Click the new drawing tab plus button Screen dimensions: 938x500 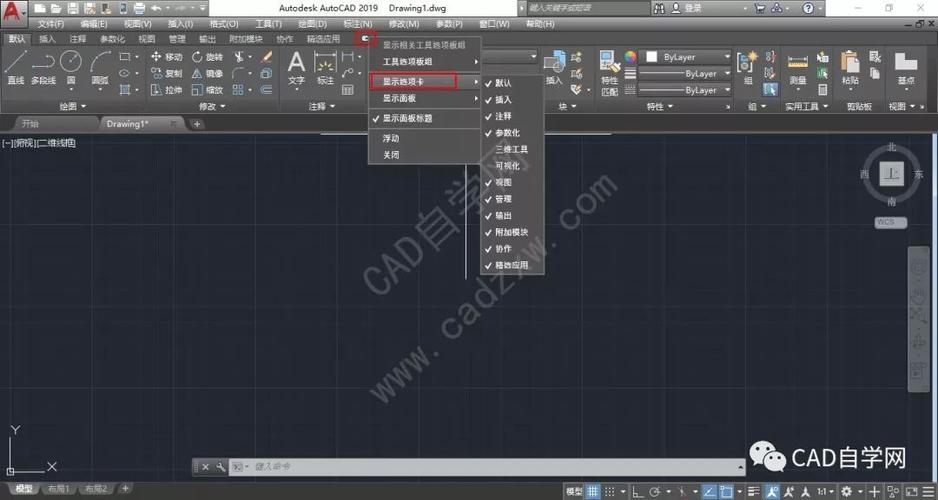click(197, 124)
